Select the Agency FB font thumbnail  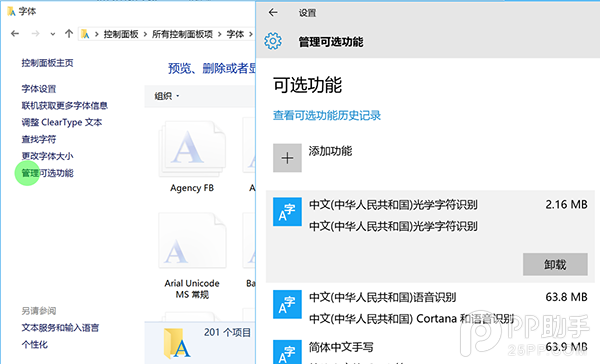192,149
